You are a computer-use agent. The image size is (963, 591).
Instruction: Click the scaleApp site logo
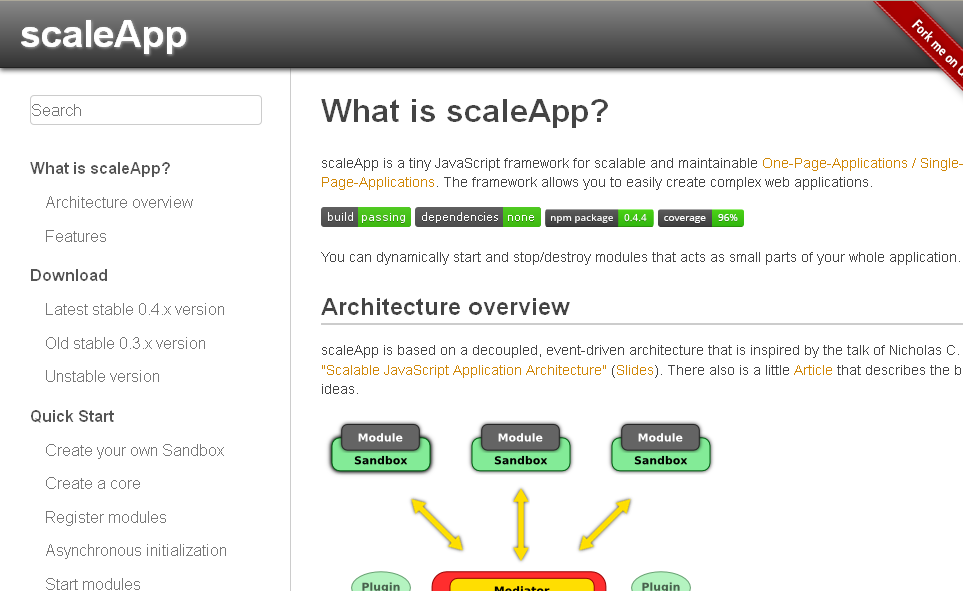[103, 34]
